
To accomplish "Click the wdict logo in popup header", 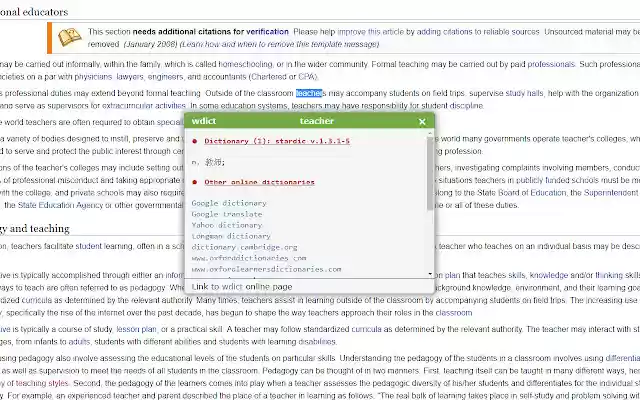I will 204,121.
